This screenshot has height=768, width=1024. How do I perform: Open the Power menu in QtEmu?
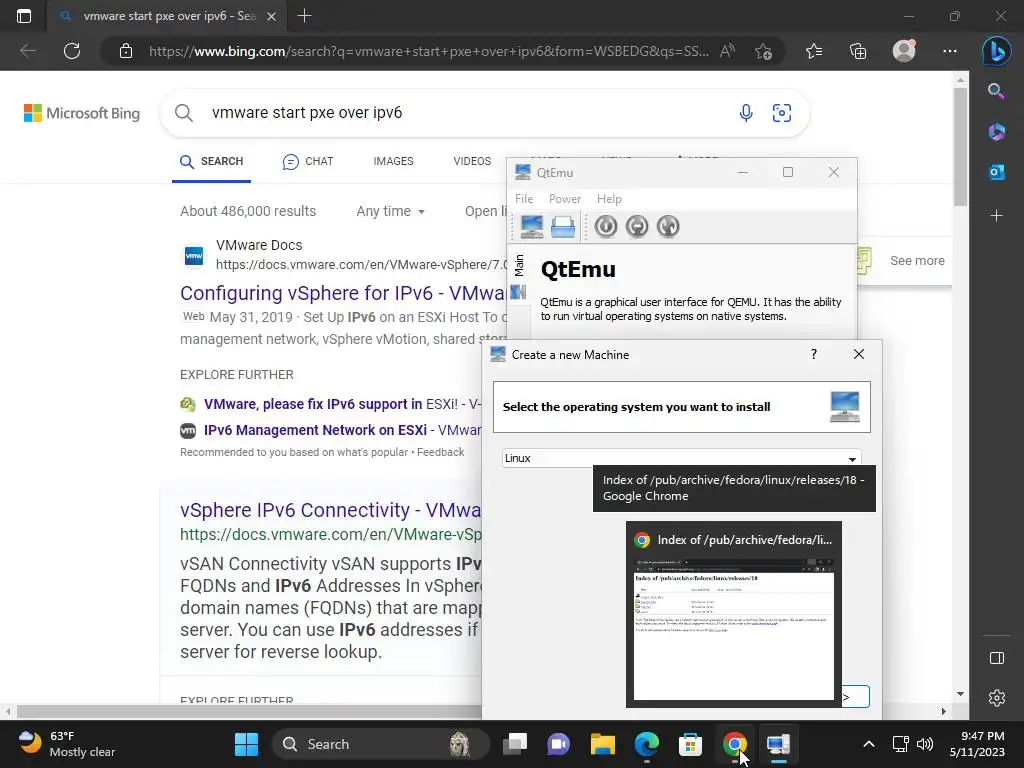tap(565, 199)
